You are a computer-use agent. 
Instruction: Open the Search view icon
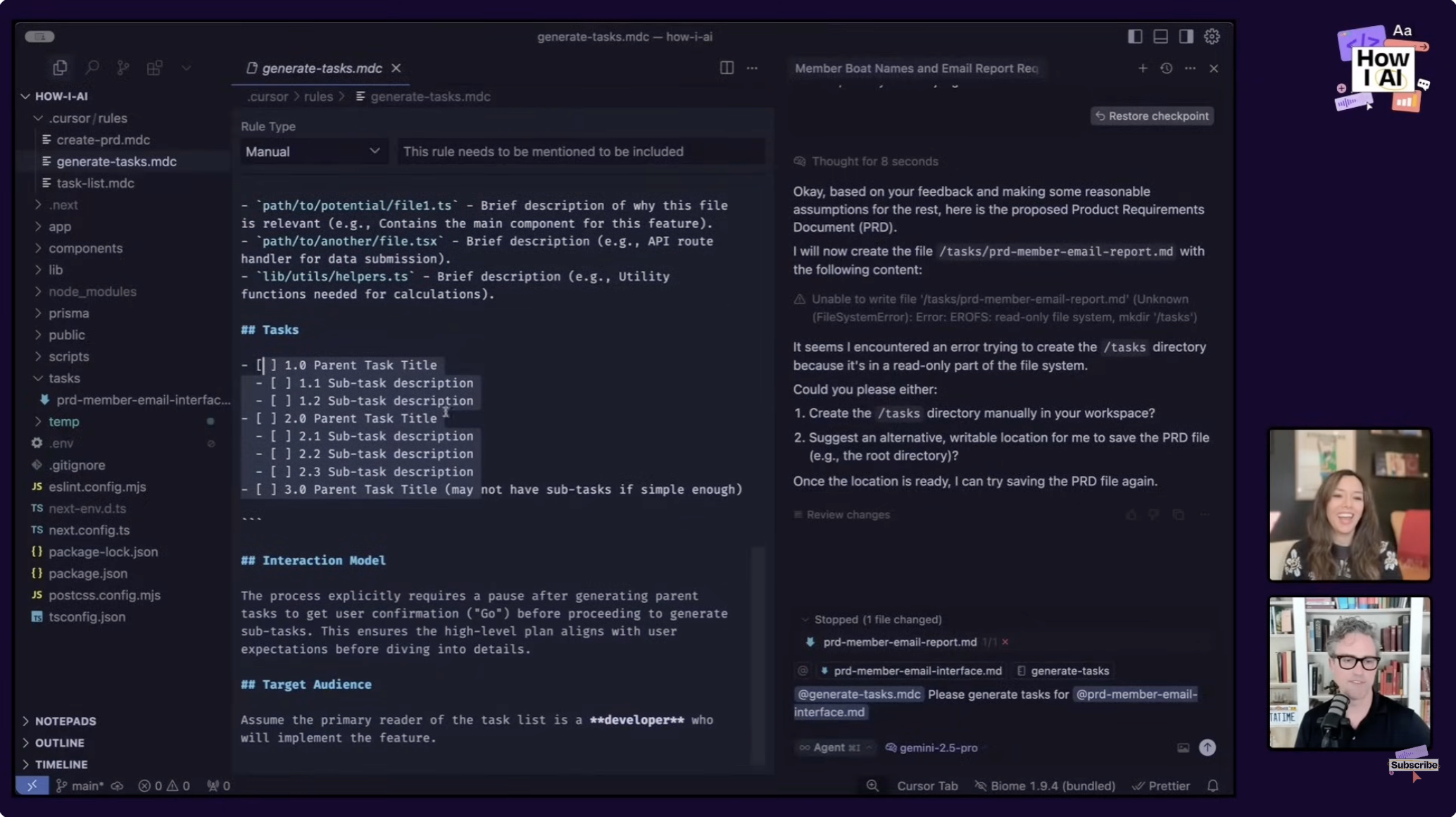pos(92,68)
